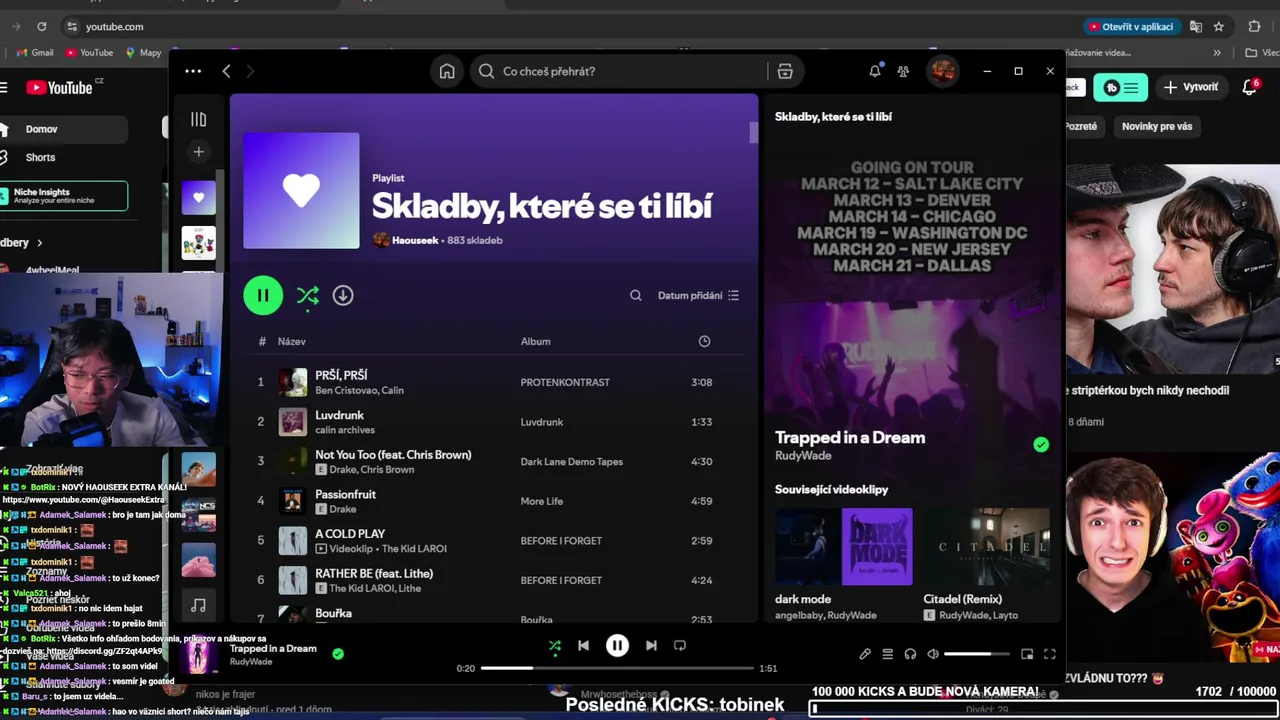The width and height of the screenshot is (1280, 720).
Task: Toggle shuffle next to playlist play button
Action: (x=308, y=295)
